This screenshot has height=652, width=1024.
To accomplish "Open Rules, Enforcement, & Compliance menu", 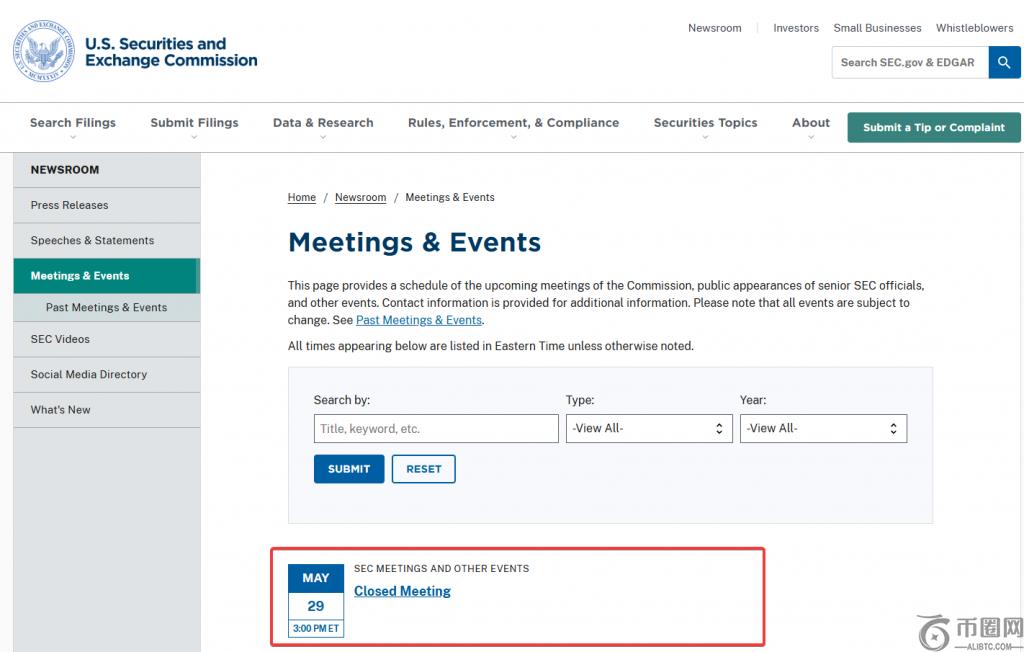I will 513,123.
